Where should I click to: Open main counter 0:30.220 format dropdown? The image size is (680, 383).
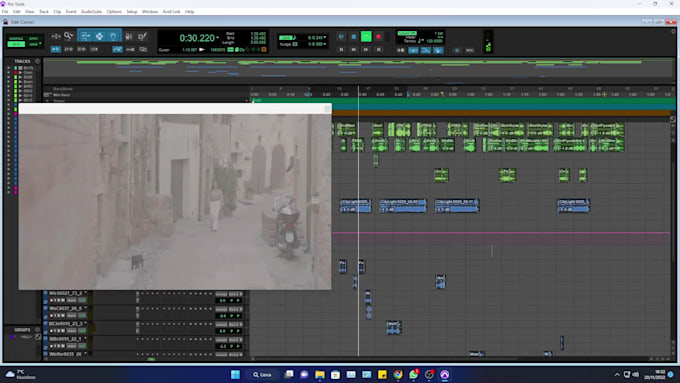point(218,38)
